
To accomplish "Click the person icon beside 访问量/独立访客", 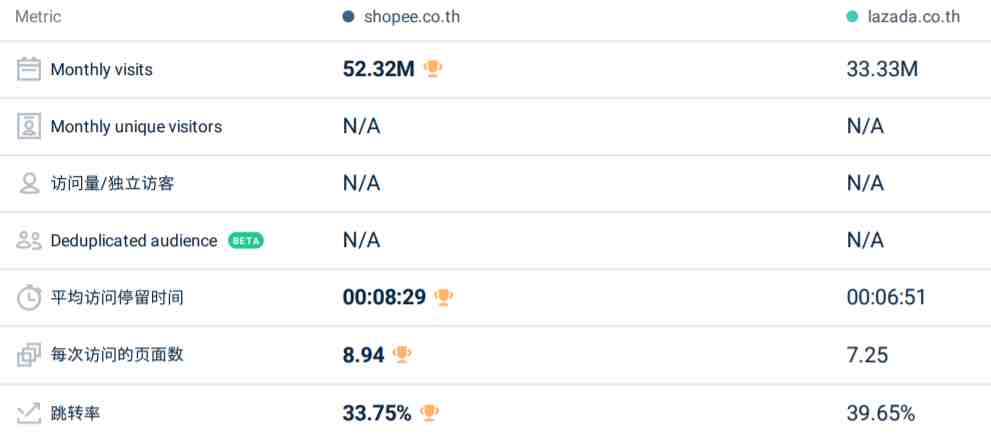I will tap(28, 183).
